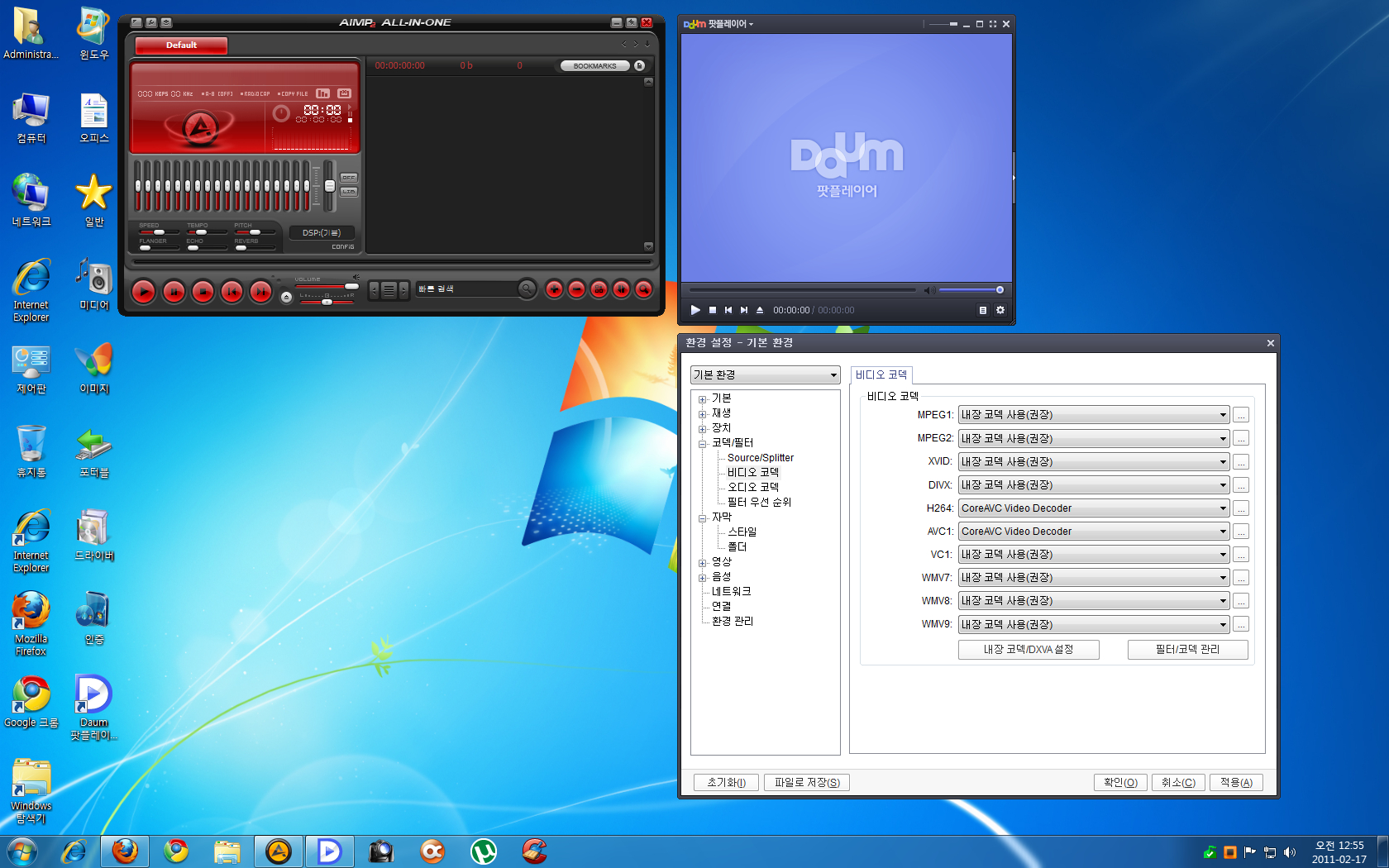
Task: Skip to previous track in AIMP
Action: (231, 291)
